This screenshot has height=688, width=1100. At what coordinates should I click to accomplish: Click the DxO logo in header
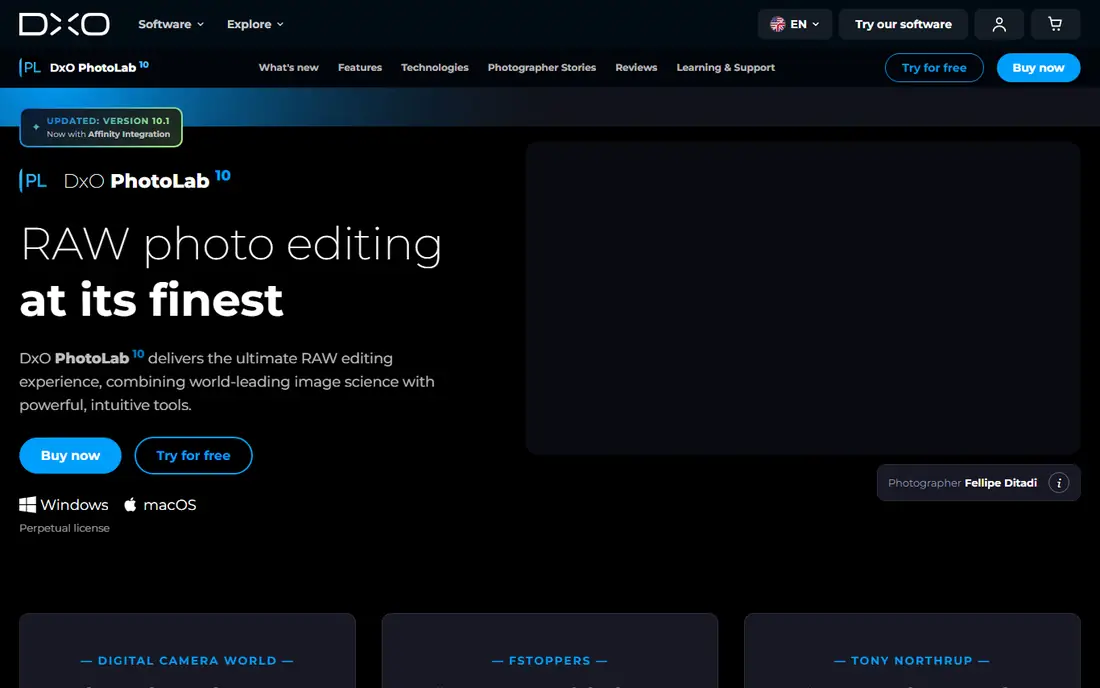(x=64, y=24)
